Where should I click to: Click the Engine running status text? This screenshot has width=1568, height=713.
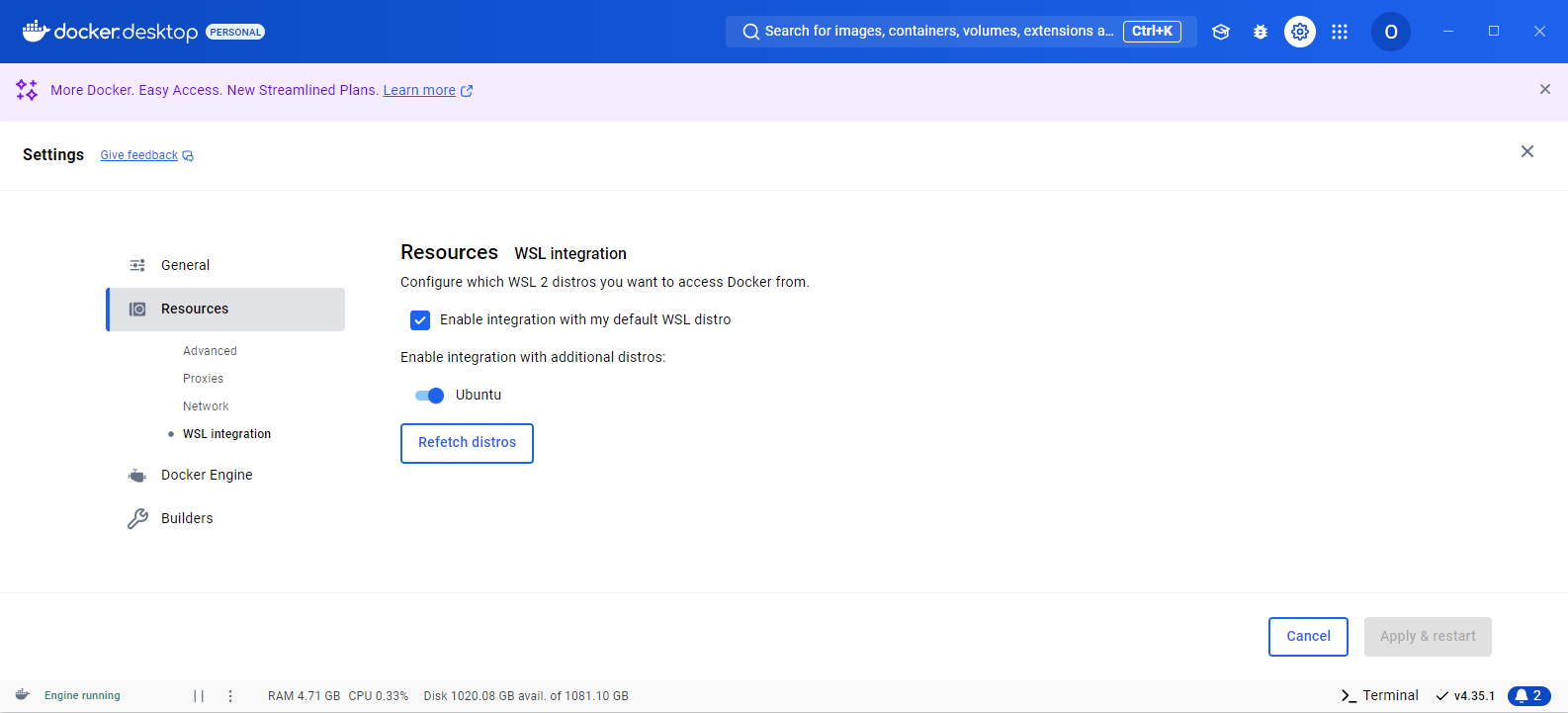[x=82, y=696]
